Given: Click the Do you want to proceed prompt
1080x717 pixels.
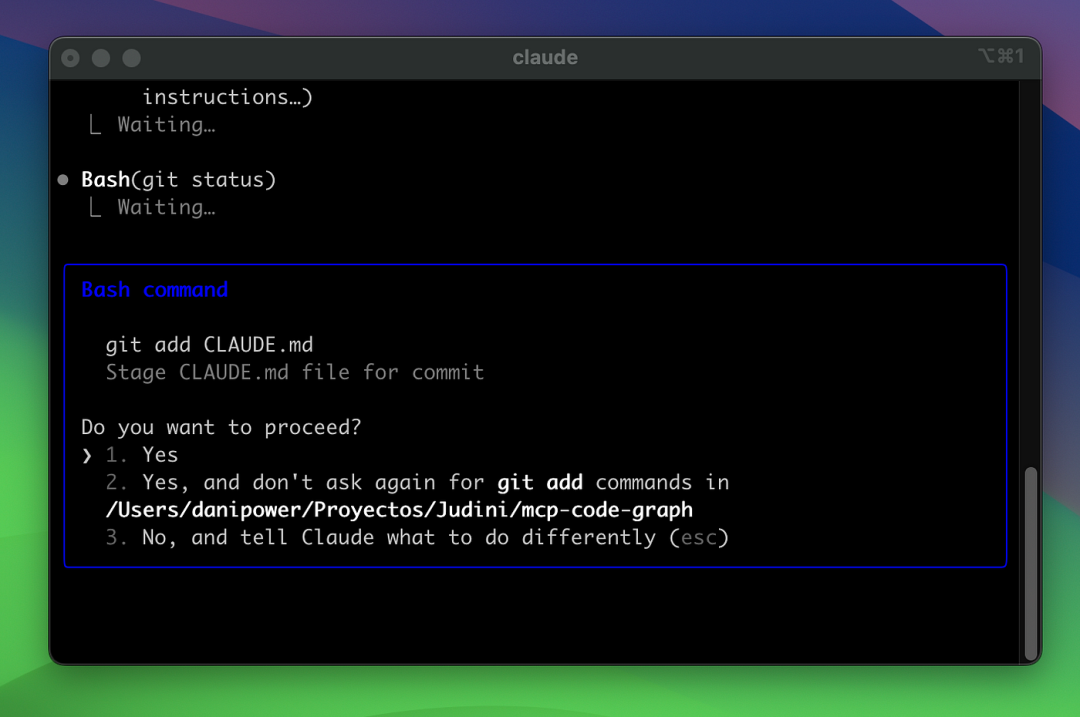Looking at the screenshot, I should point(221,428).
